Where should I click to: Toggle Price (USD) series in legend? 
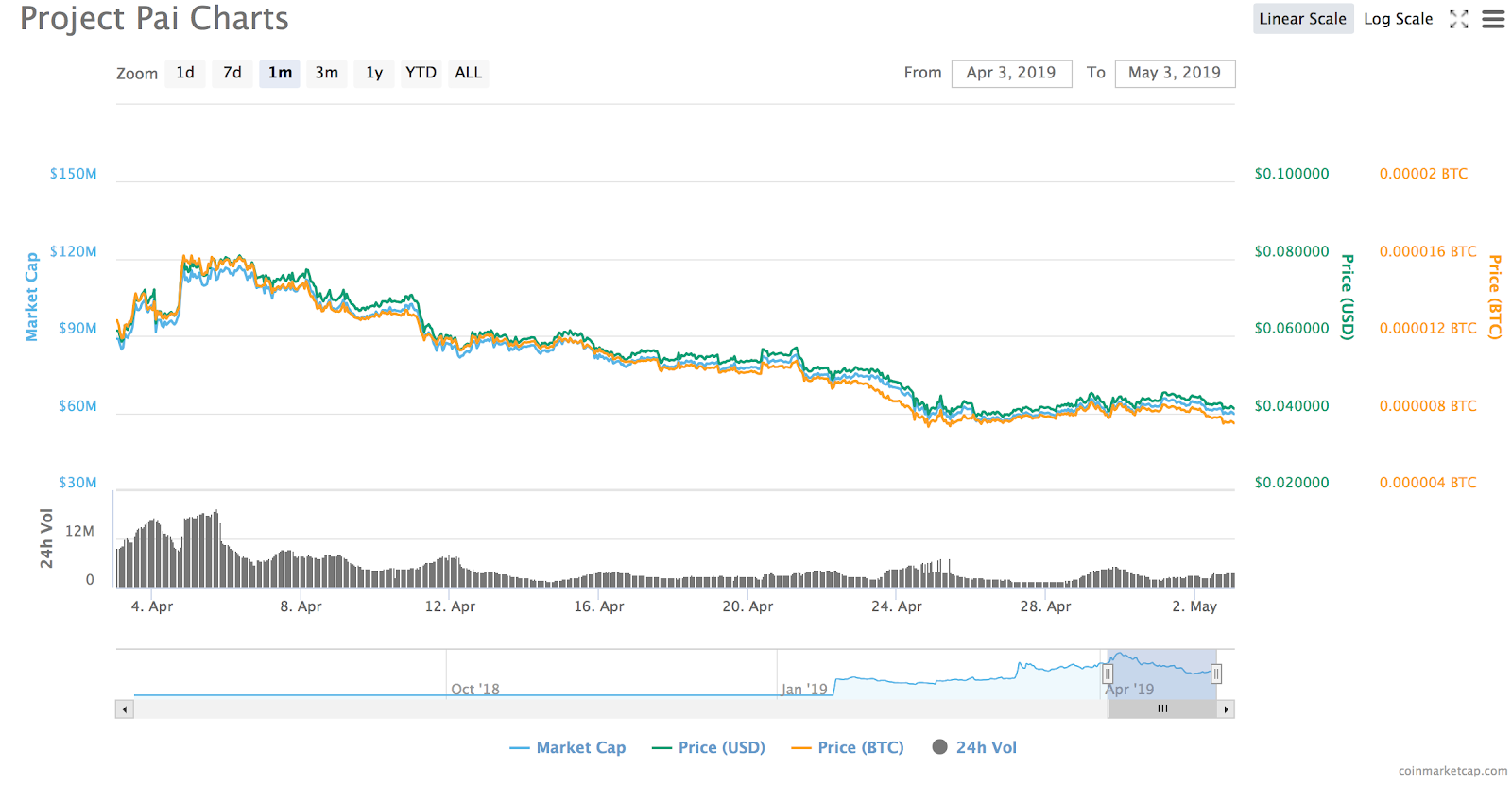coord(709,747)
